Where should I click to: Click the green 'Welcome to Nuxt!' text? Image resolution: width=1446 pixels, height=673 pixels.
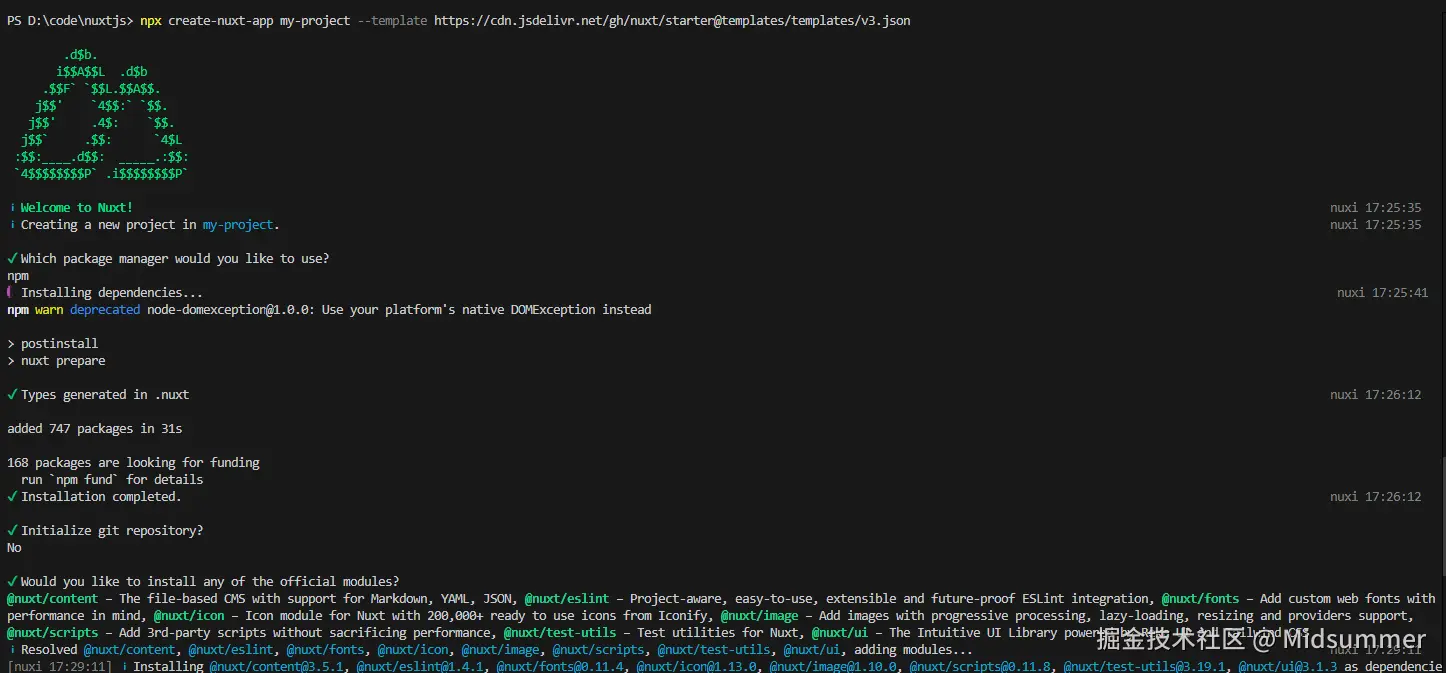pyautogui.click(x=77, y=208)
